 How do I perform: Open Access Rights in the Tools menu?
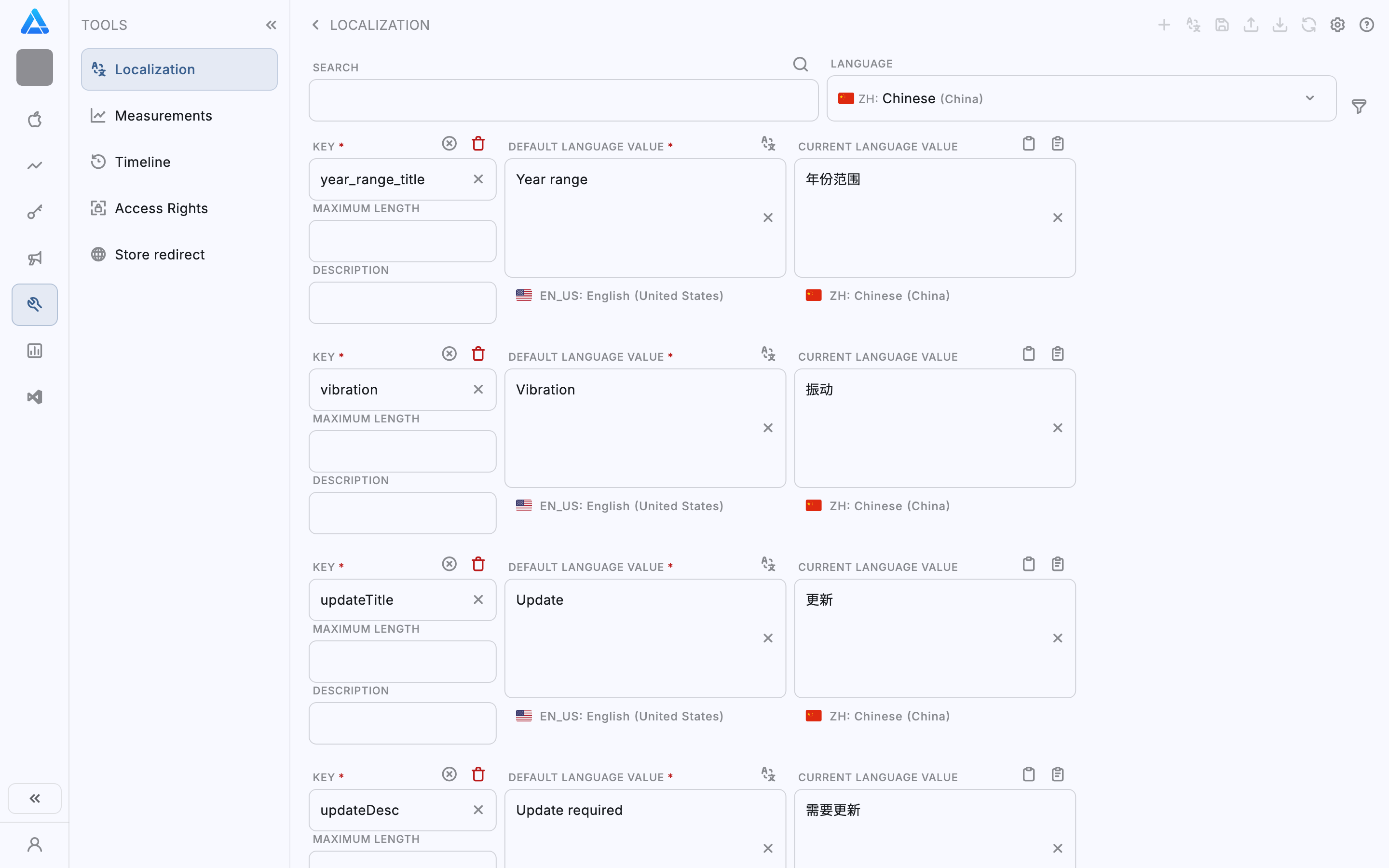161,208
